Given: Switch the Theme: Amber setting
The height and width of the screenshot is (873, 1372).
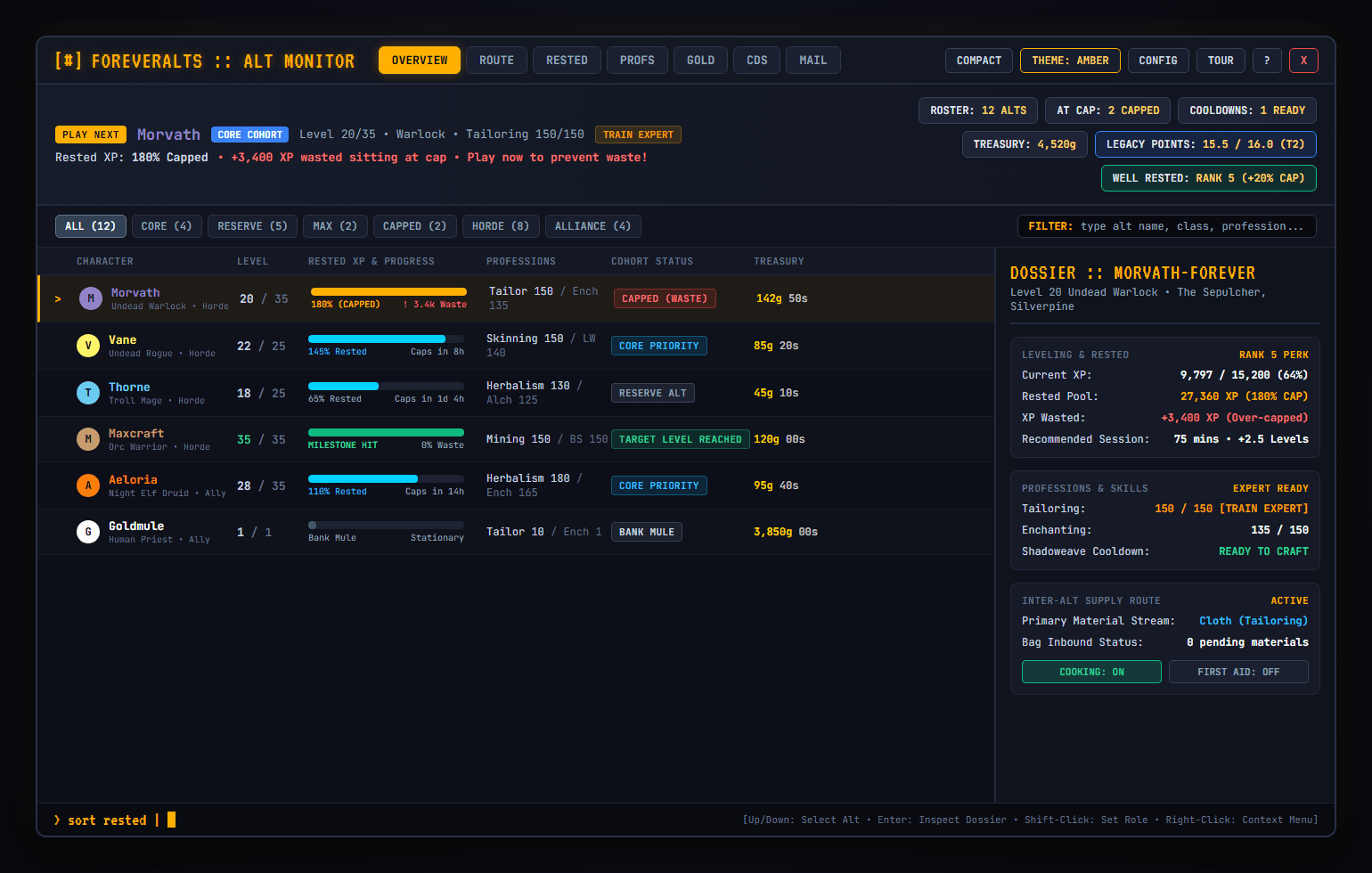Looking at the screenshot, I should [x=1070, y=61].
